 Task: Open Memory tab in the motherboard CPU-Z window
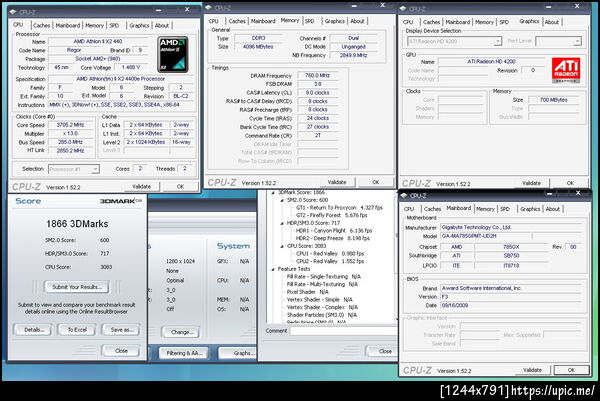[x=485, y=209]
